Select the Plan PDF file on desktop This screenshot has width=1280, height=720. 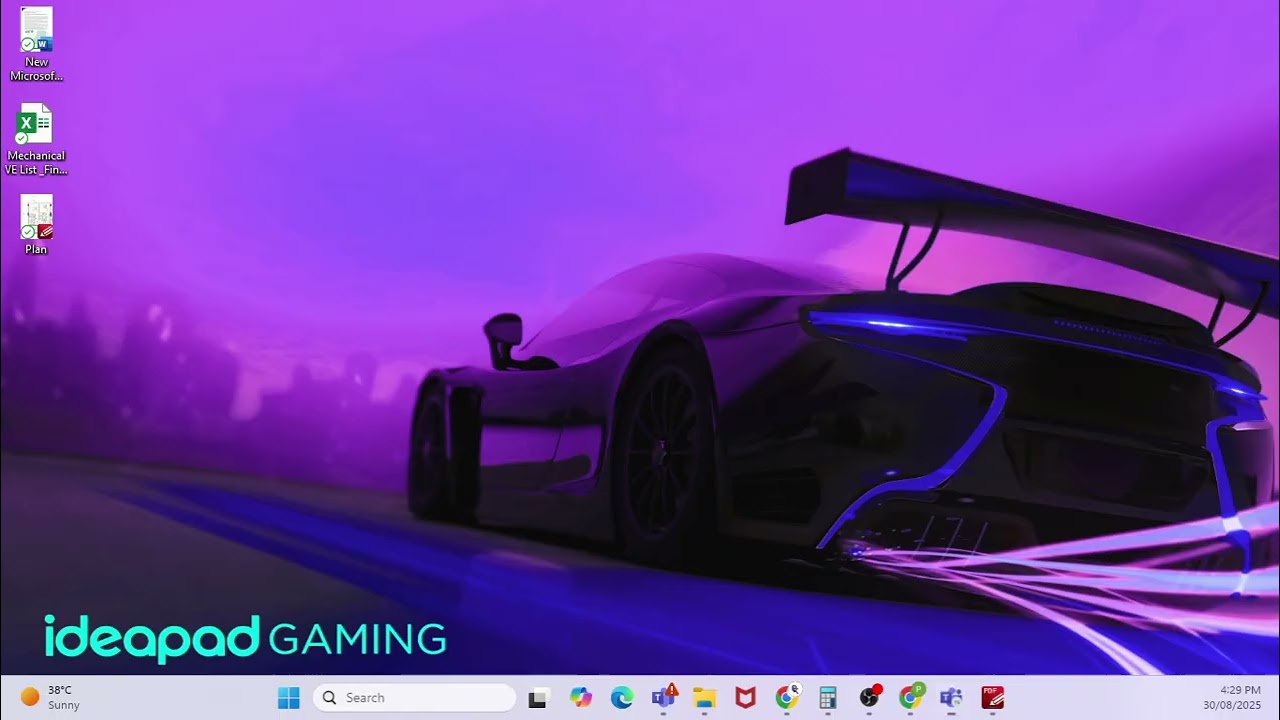click(36, 225)
